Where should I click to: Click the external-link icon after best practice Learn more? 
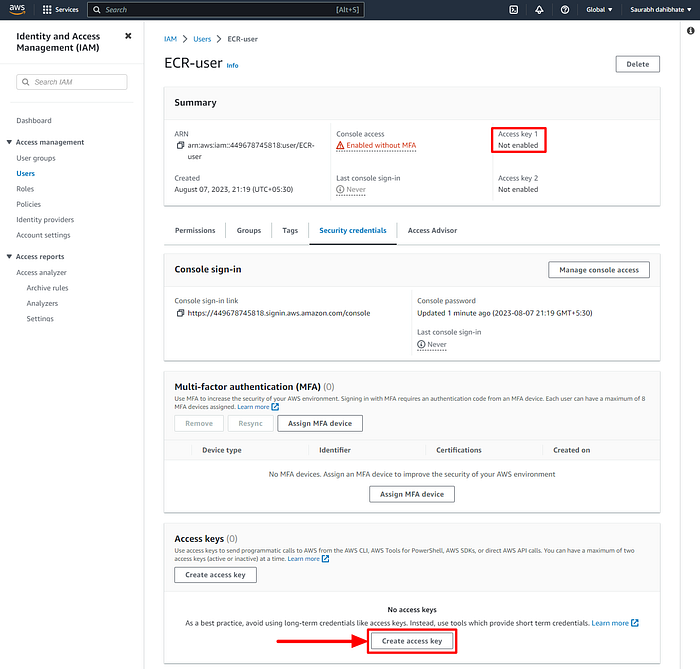(635, 623)
